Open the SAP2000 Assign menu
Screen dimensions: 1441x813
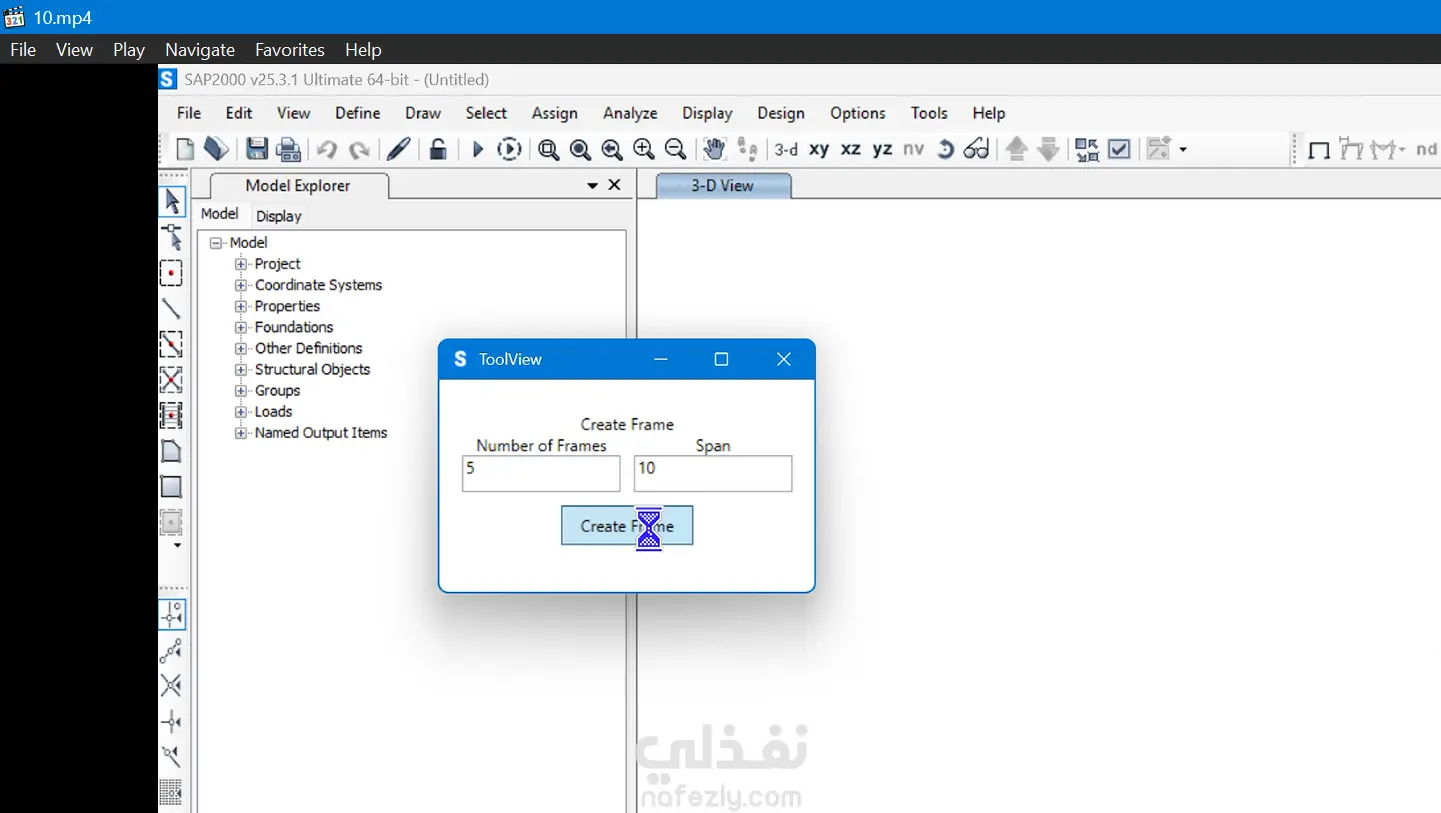pos(555,113)
